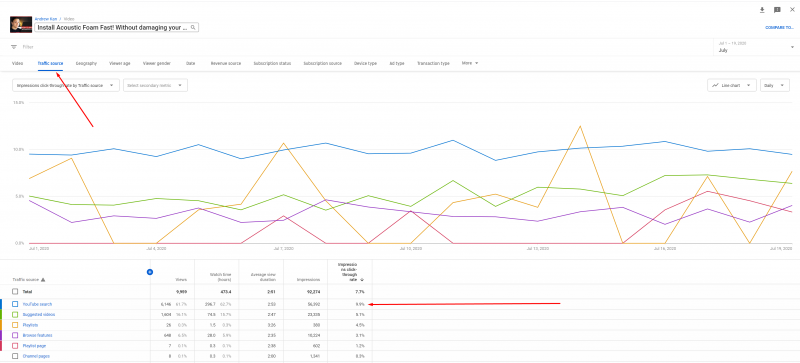Toggle the Playlist page checkbox
Screen dimensions: 800x363
pyautogui.click(x=15, y=346)
